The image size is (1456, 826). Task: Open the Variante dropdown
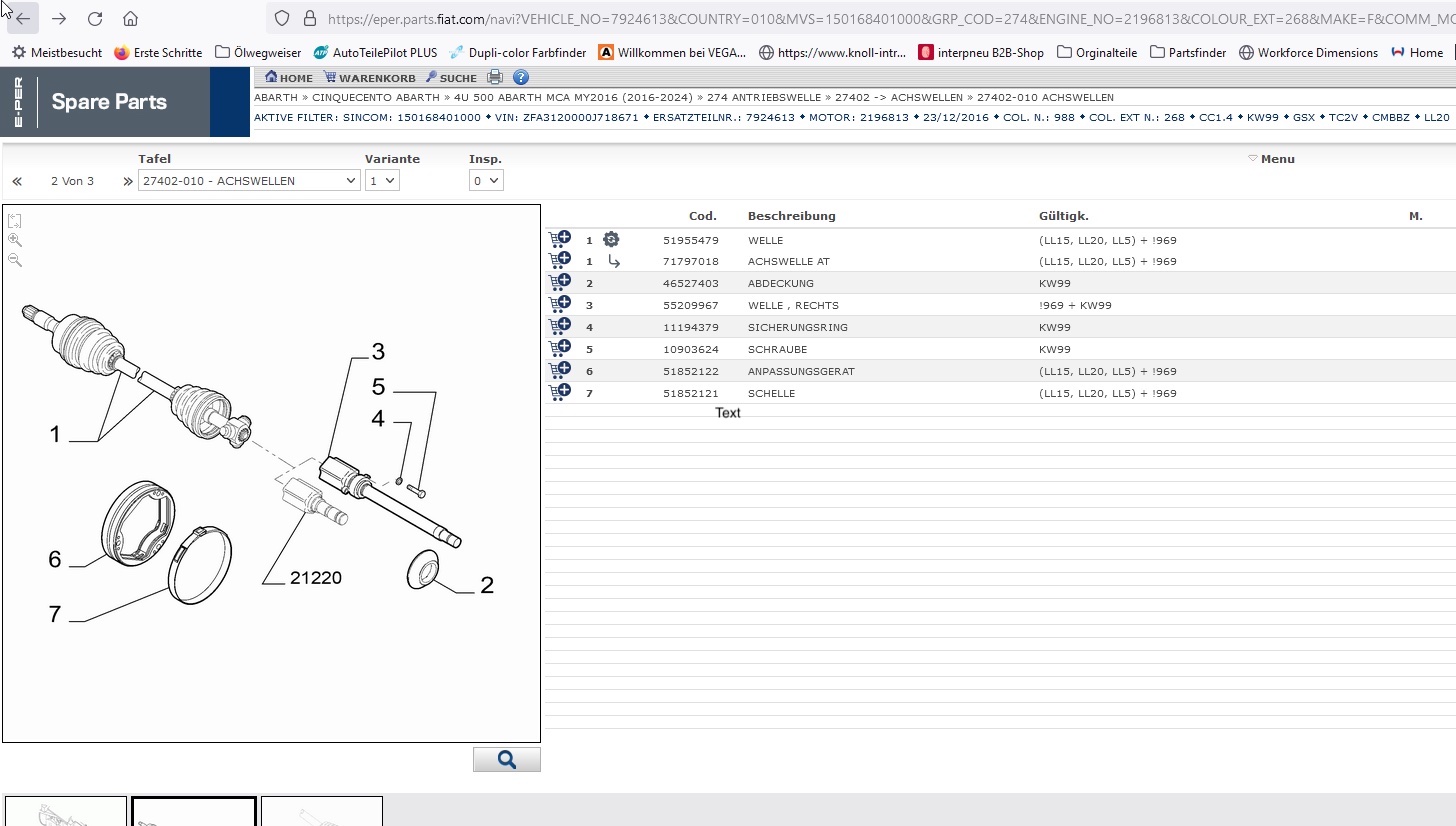pyautogui.click(x=382, y=181)
